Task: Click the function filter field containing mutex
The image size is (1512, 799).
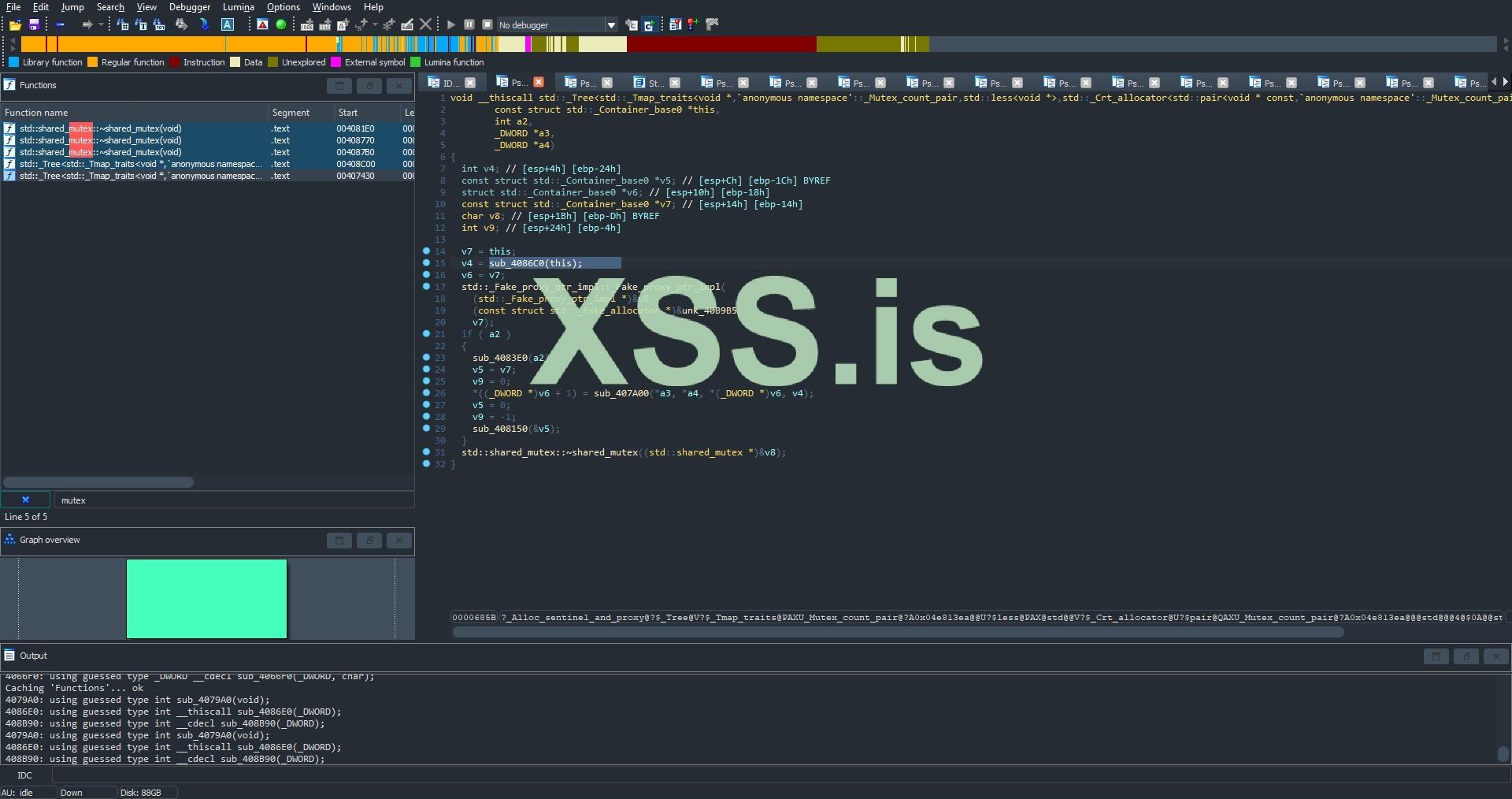Action: click(234, 500)
